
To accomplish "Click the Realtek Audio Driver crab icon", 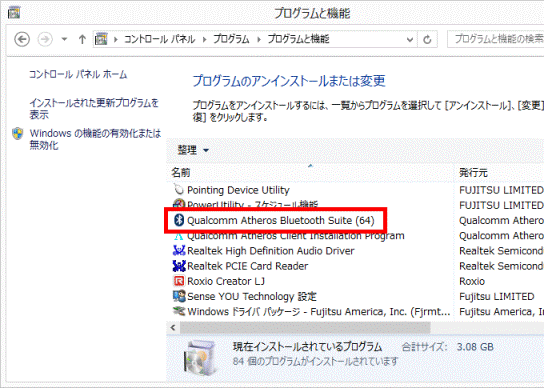I will point(179,251).
